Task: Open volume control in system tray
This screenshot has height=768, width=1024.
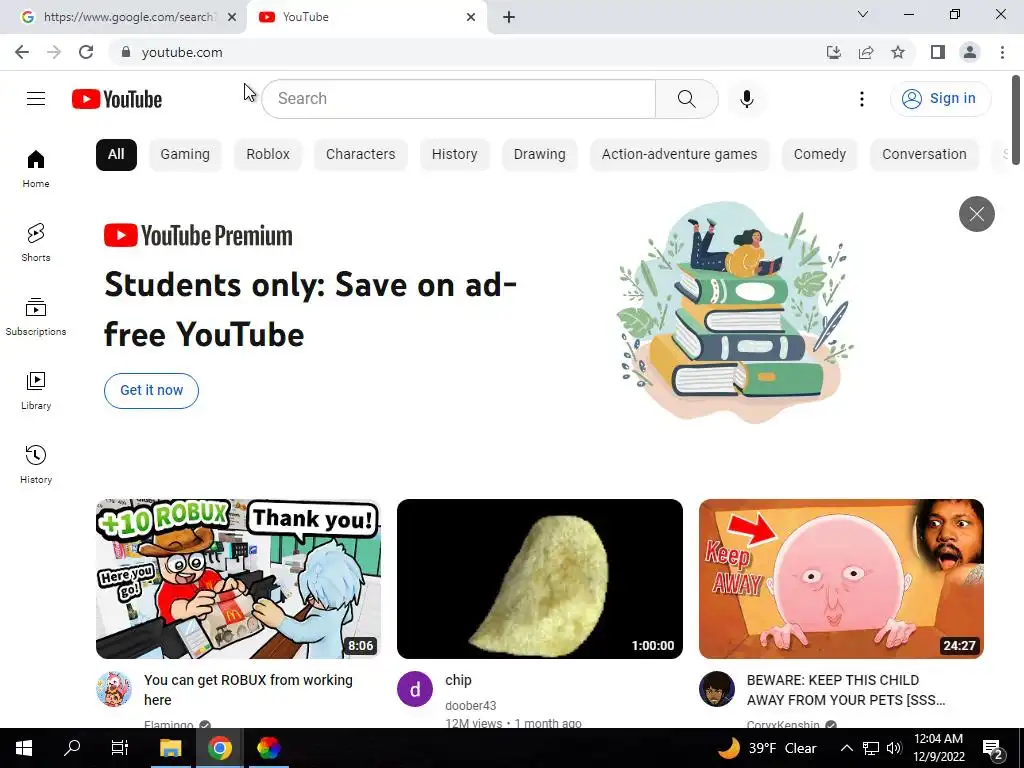Action: [894, 748]
